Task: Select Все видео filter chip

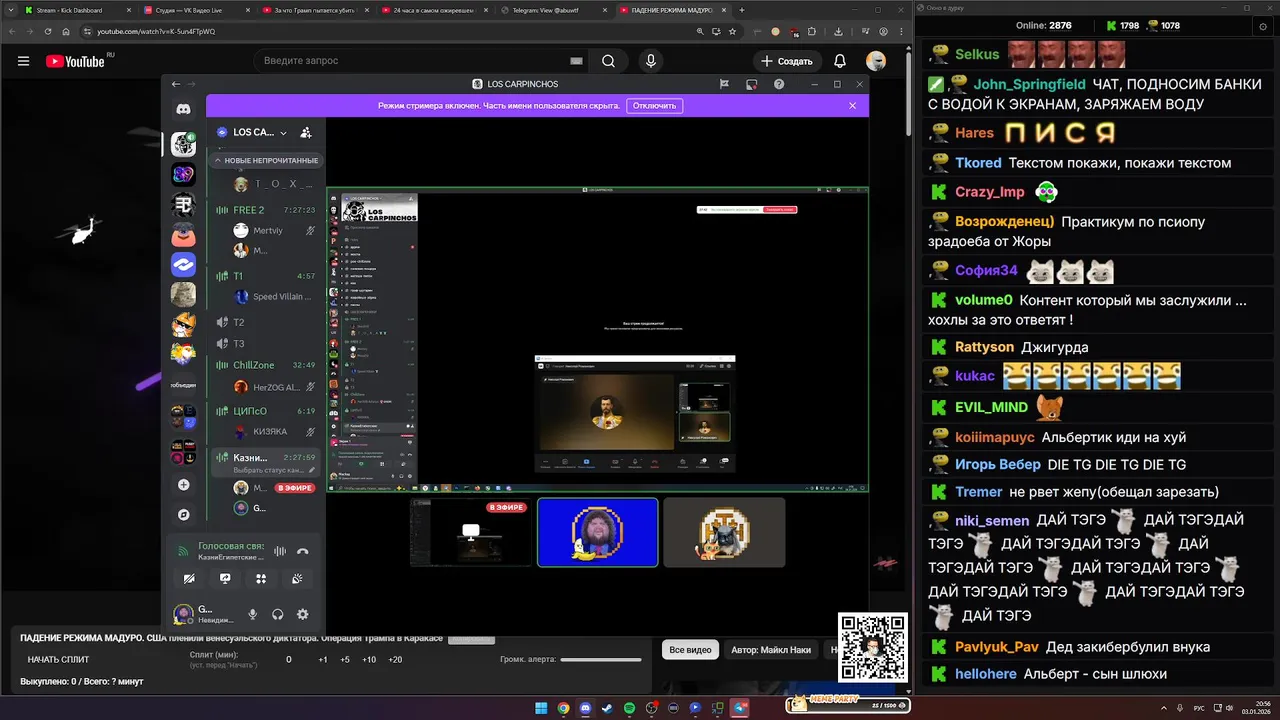Action: tap(690, 650)
